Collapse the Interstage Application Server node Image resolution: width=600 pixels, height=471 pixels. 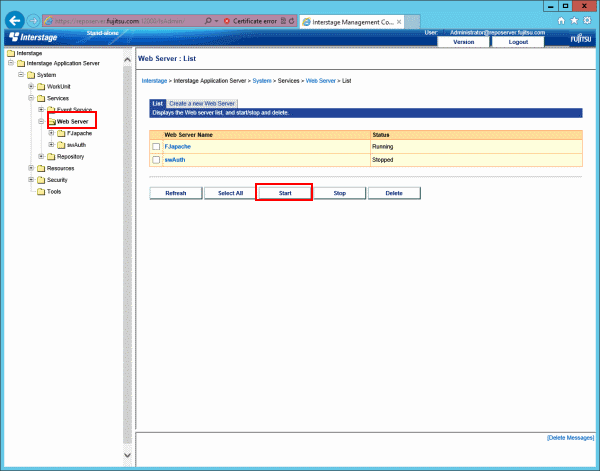(x=11, y=63)
